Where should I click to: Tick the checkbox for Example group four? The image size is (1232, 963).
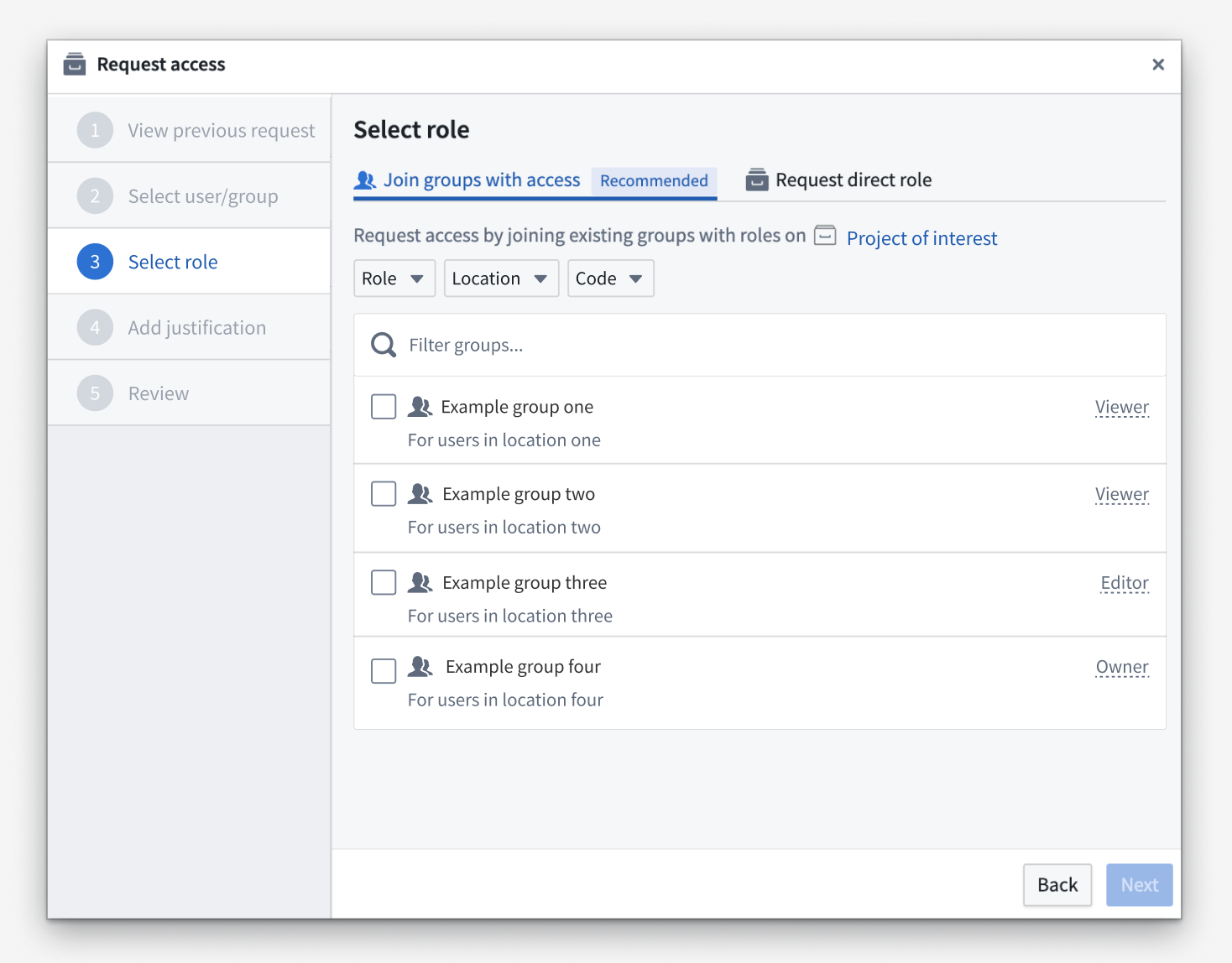pos(384,671)
